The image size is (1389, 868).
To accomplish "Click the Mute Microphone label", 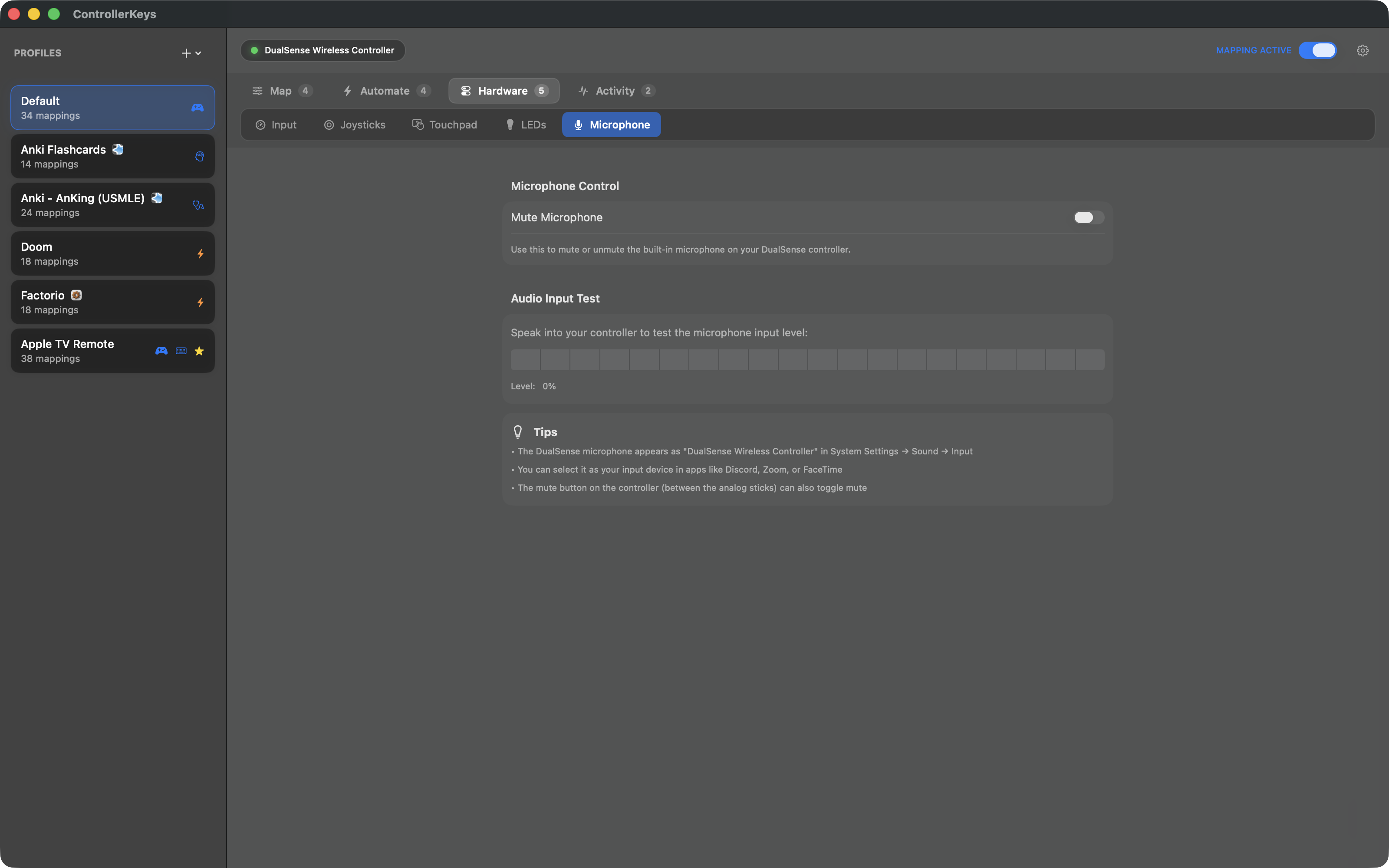I will point(557,217).
